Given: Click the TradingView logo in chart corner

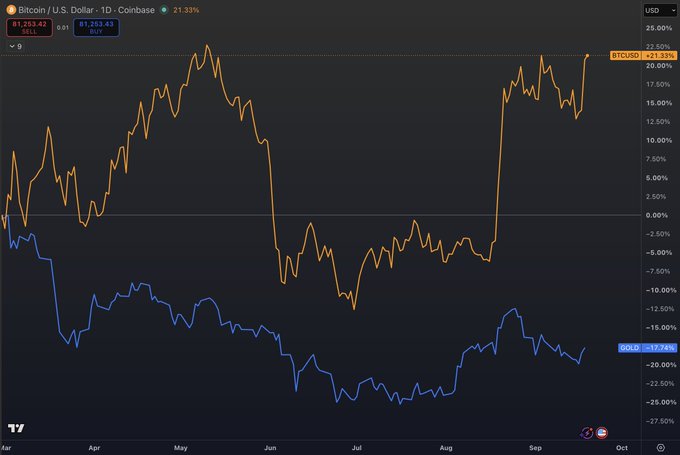Looking at the screenshot, I should [16, 428].
